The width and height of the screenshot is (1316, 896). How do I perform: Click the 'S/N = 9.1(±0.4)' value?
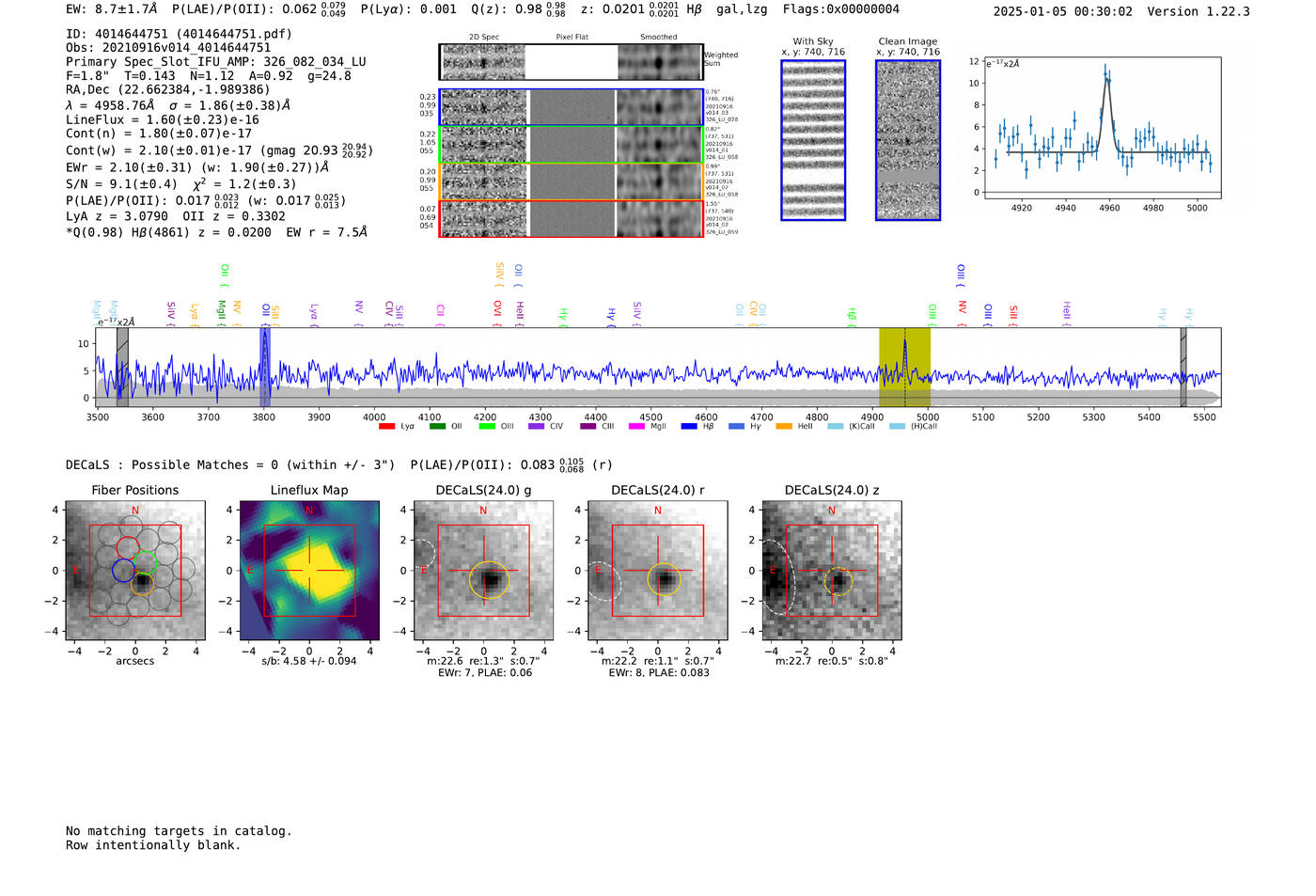121,184
